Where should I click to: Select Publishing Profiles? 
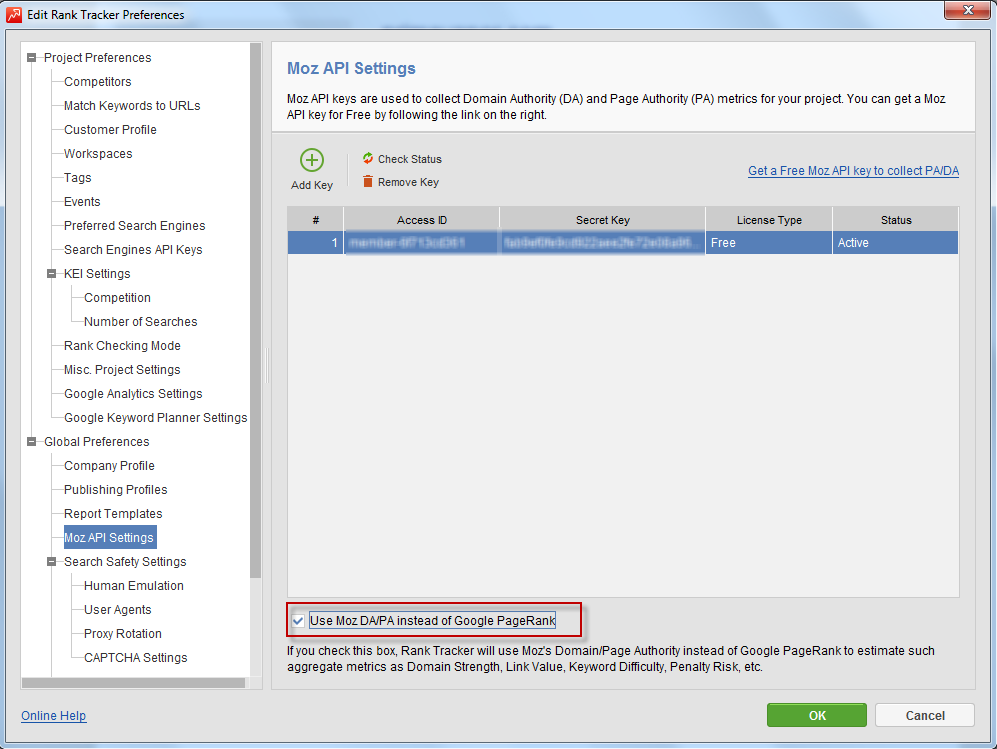(x=115, y=490)
